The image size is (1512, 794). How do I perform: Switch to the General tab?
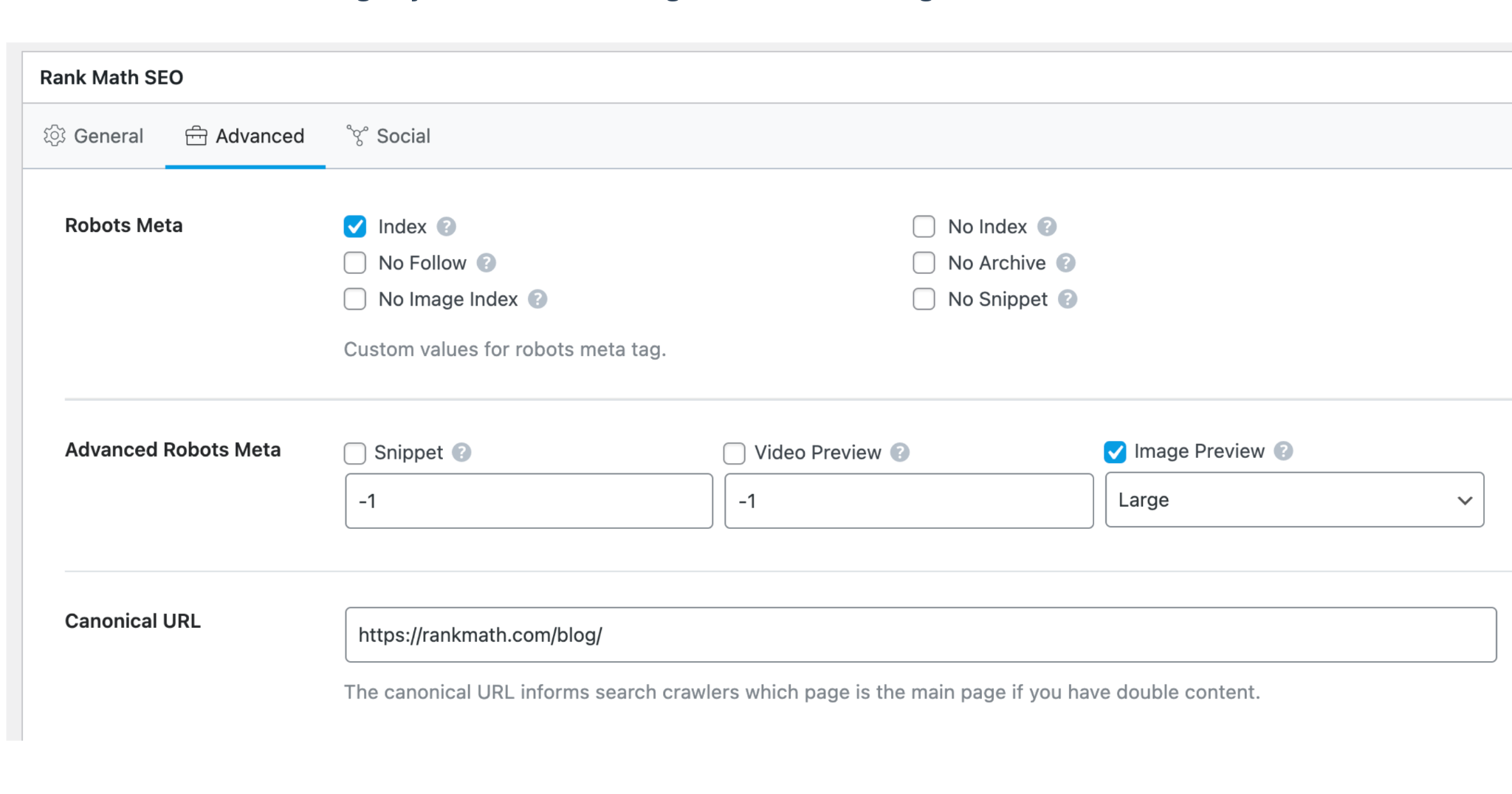click(x=94, y=136)
